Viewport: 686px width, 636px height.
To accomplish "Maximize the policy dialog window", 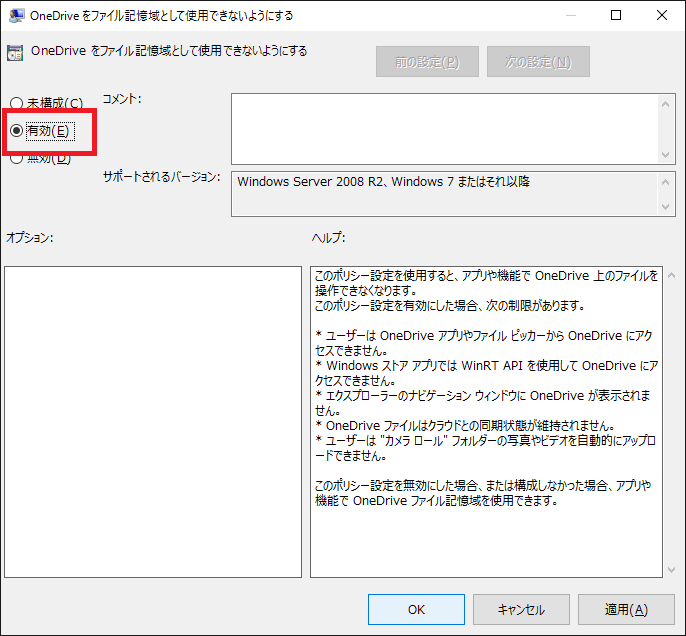I will tap(616, 16).
